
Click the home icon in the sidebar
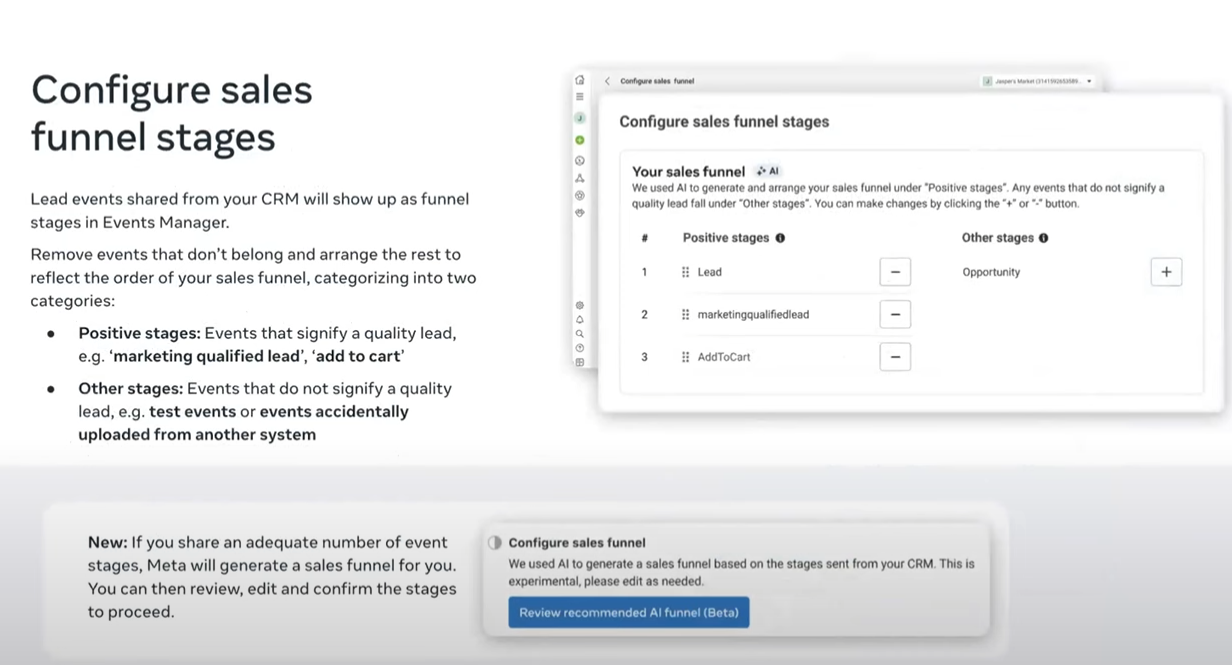pos(580,80)
